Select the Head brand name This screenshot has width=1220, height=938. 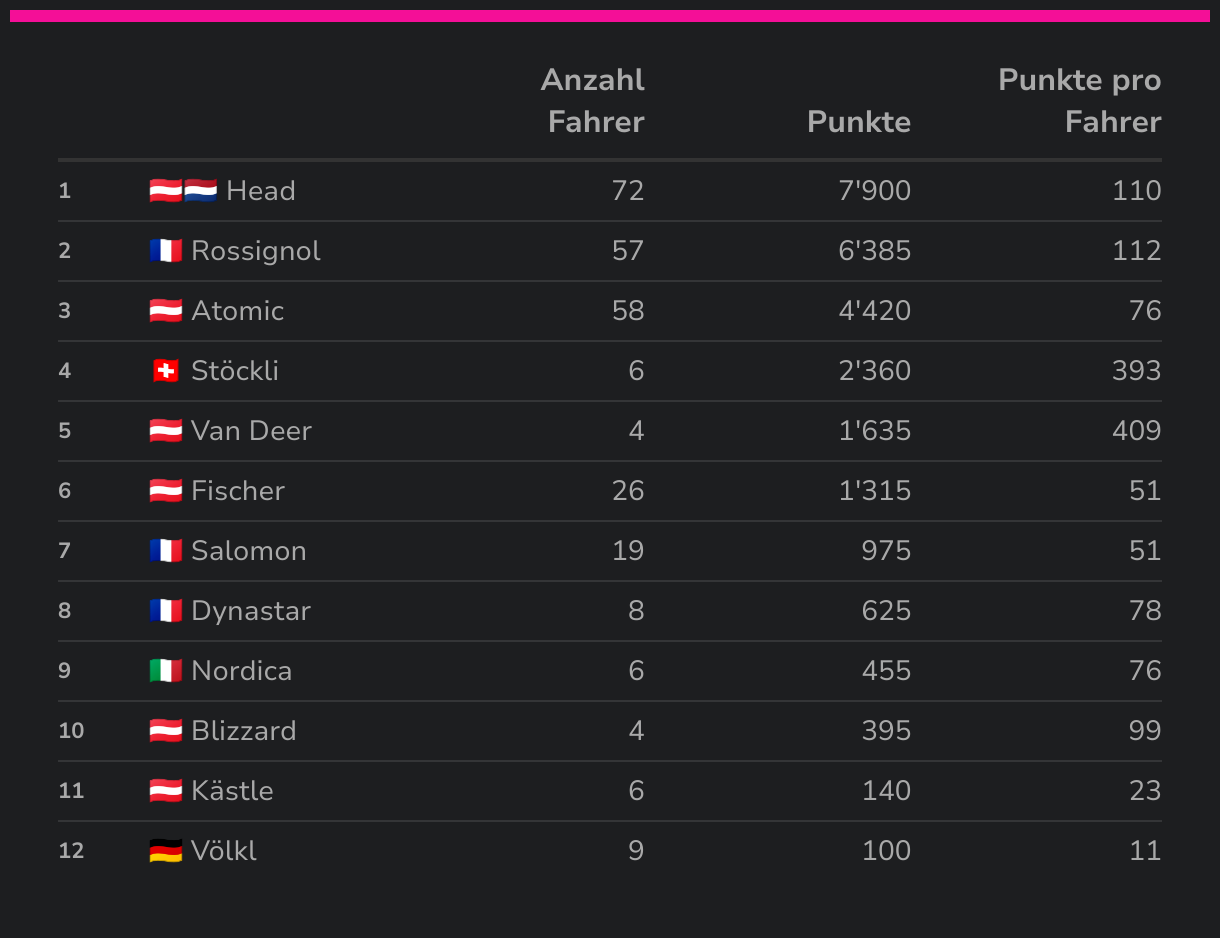[261, 191]
